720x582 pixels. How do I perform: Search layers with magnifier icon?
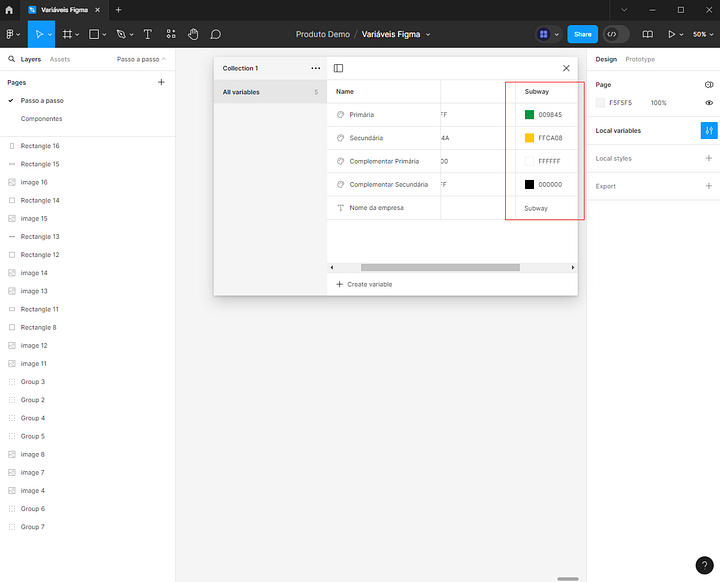point(11,59)
